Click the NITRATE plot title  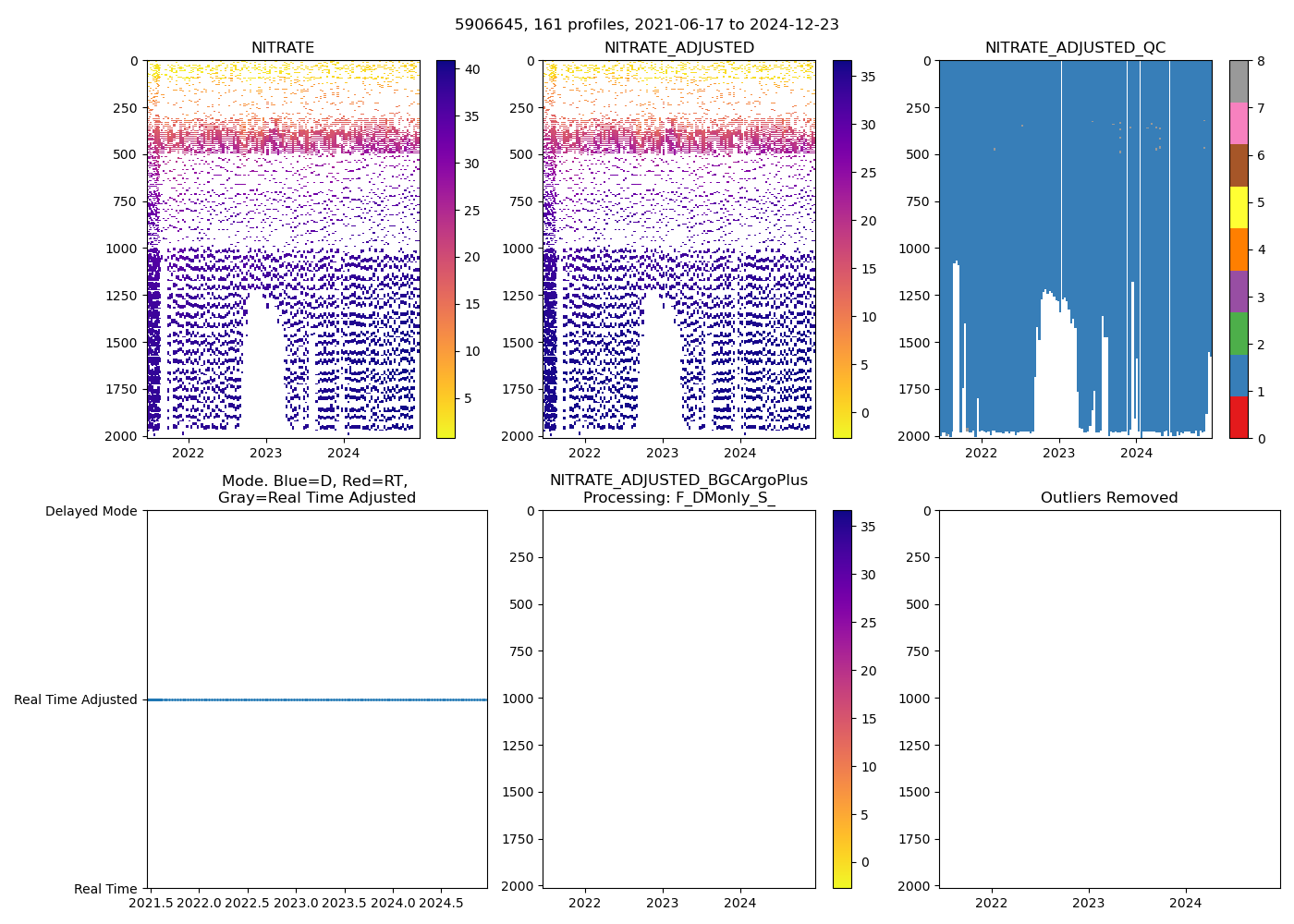click(x=283, y=48)
